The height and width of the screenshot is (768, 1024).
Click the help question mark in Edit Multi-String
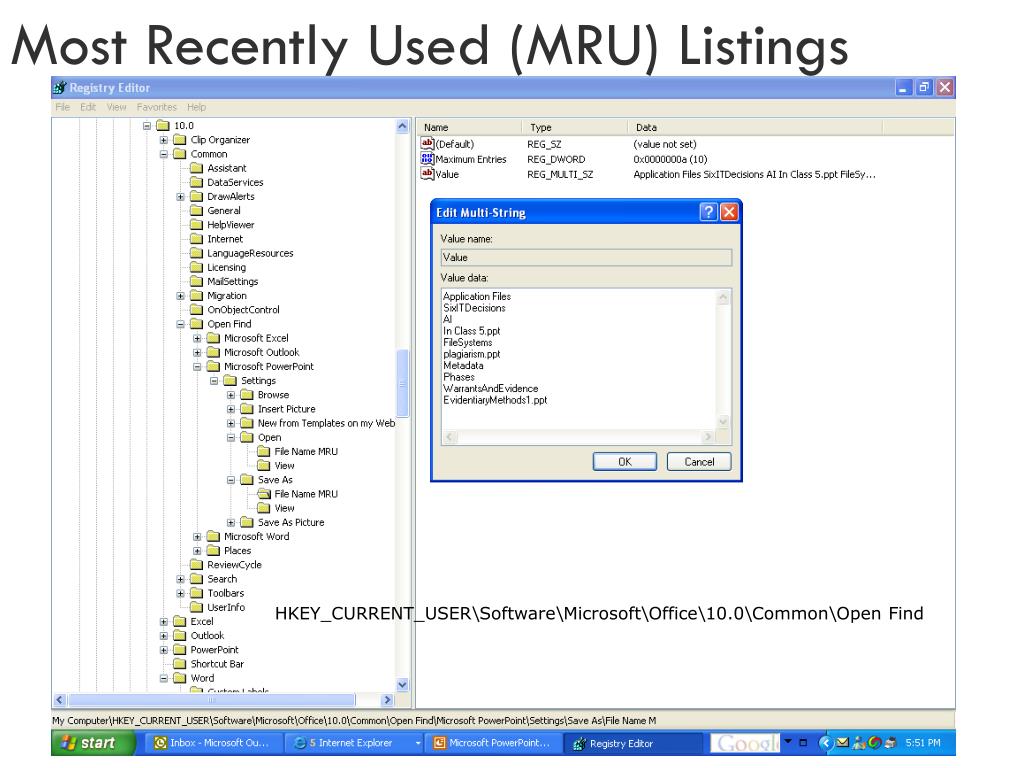[x=708, y=212]
